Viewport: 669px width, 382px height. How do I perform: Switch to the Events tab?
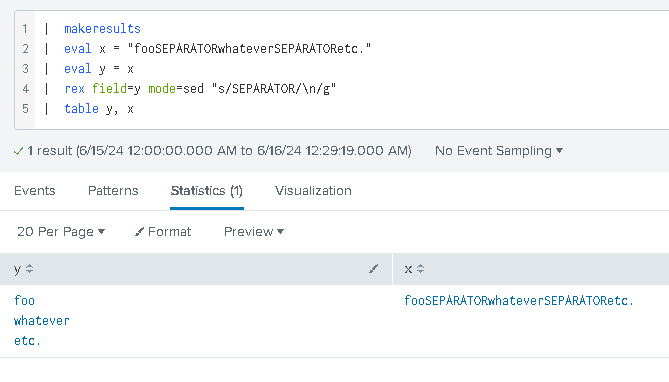click(35, 191)
